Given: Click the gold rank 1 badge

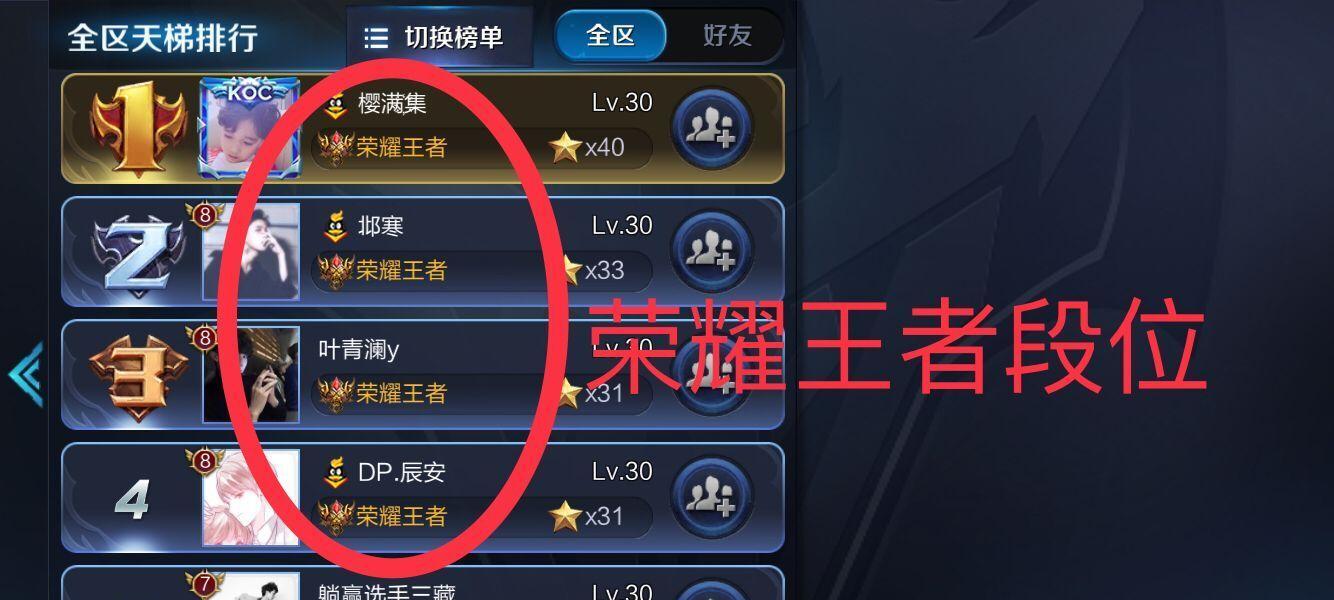Looking at the screenshot, I should (139, 129).
